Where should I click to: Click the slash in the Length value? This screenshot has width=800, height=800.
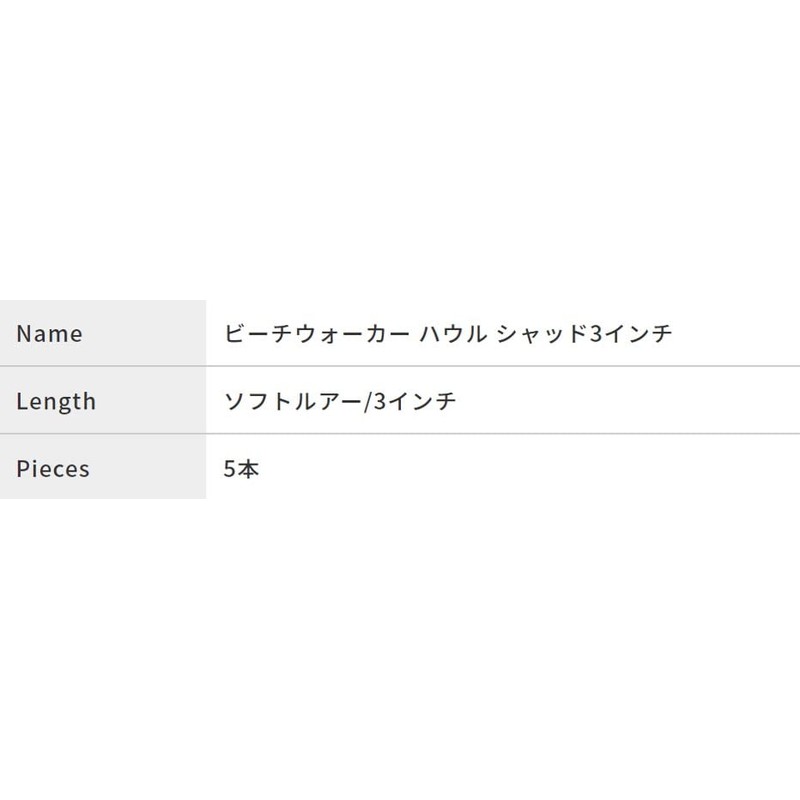pos(367,402)
